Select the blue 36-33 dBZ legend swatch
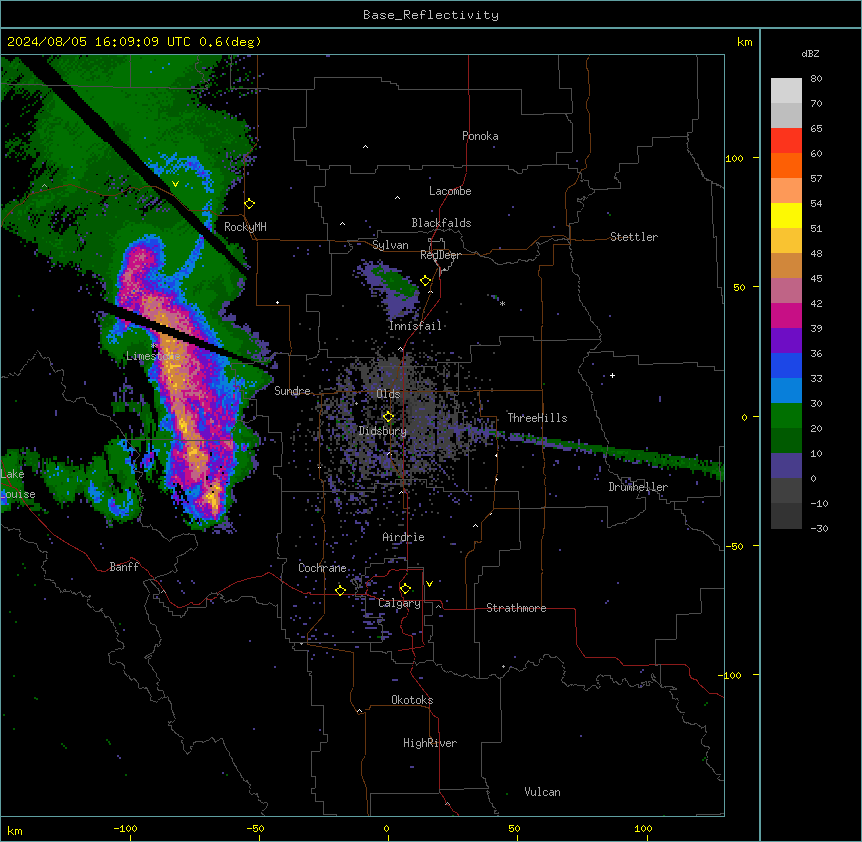This screenshot has width=862, height=842. 786,365
